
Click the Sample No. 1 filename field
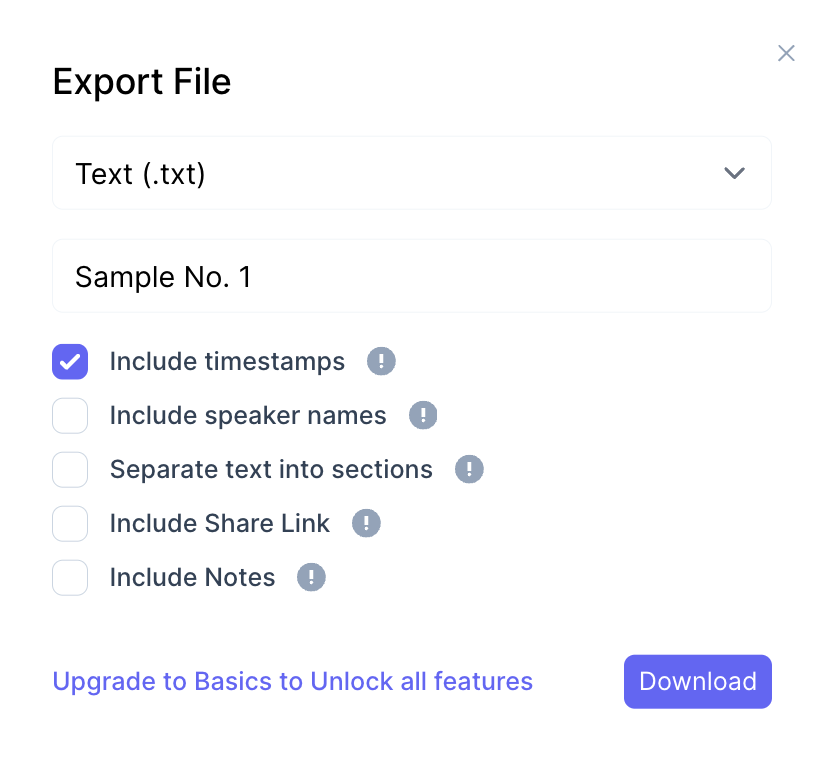click(x=411, y=276)
